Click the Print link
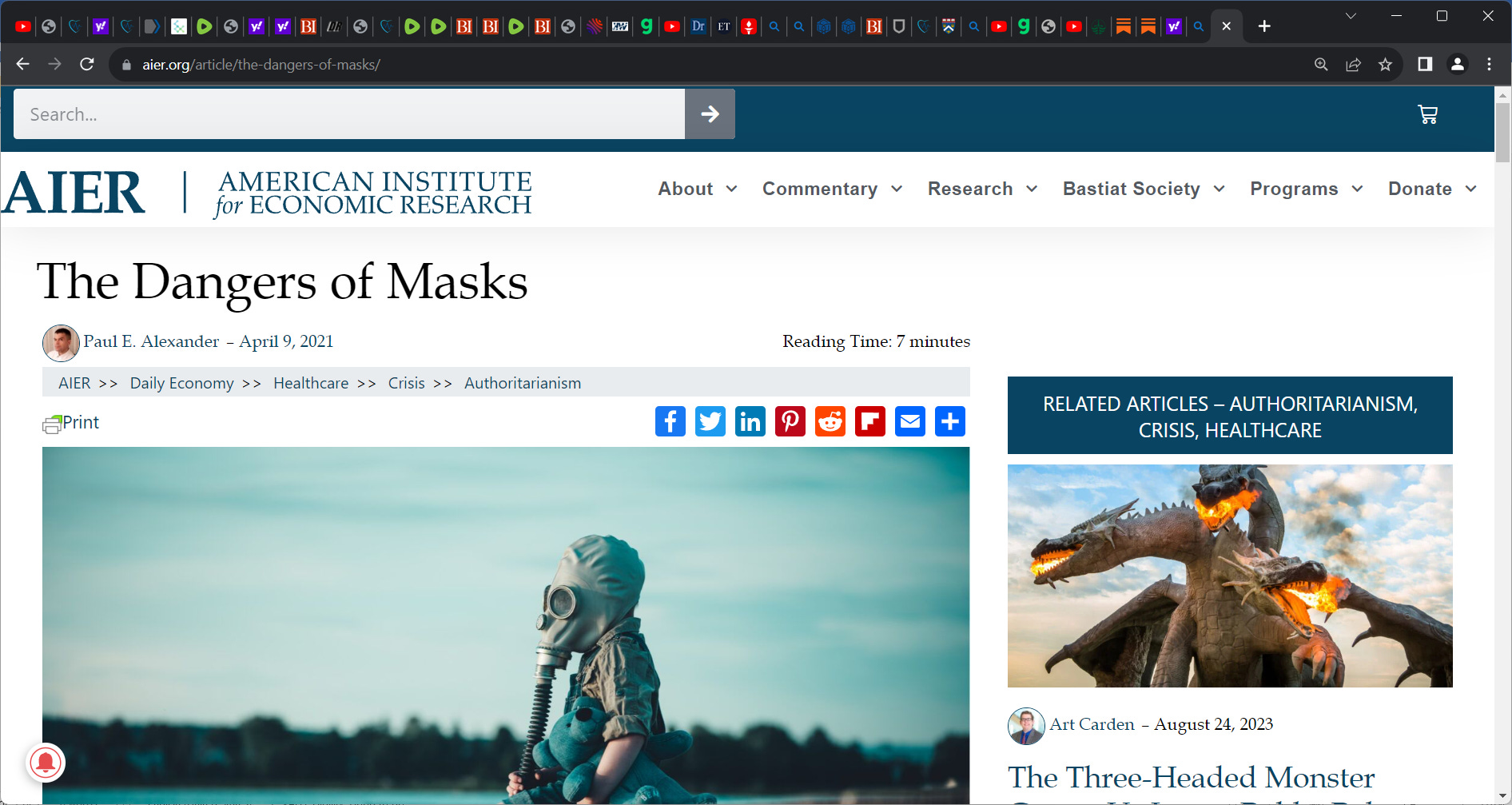 (71, 423)
